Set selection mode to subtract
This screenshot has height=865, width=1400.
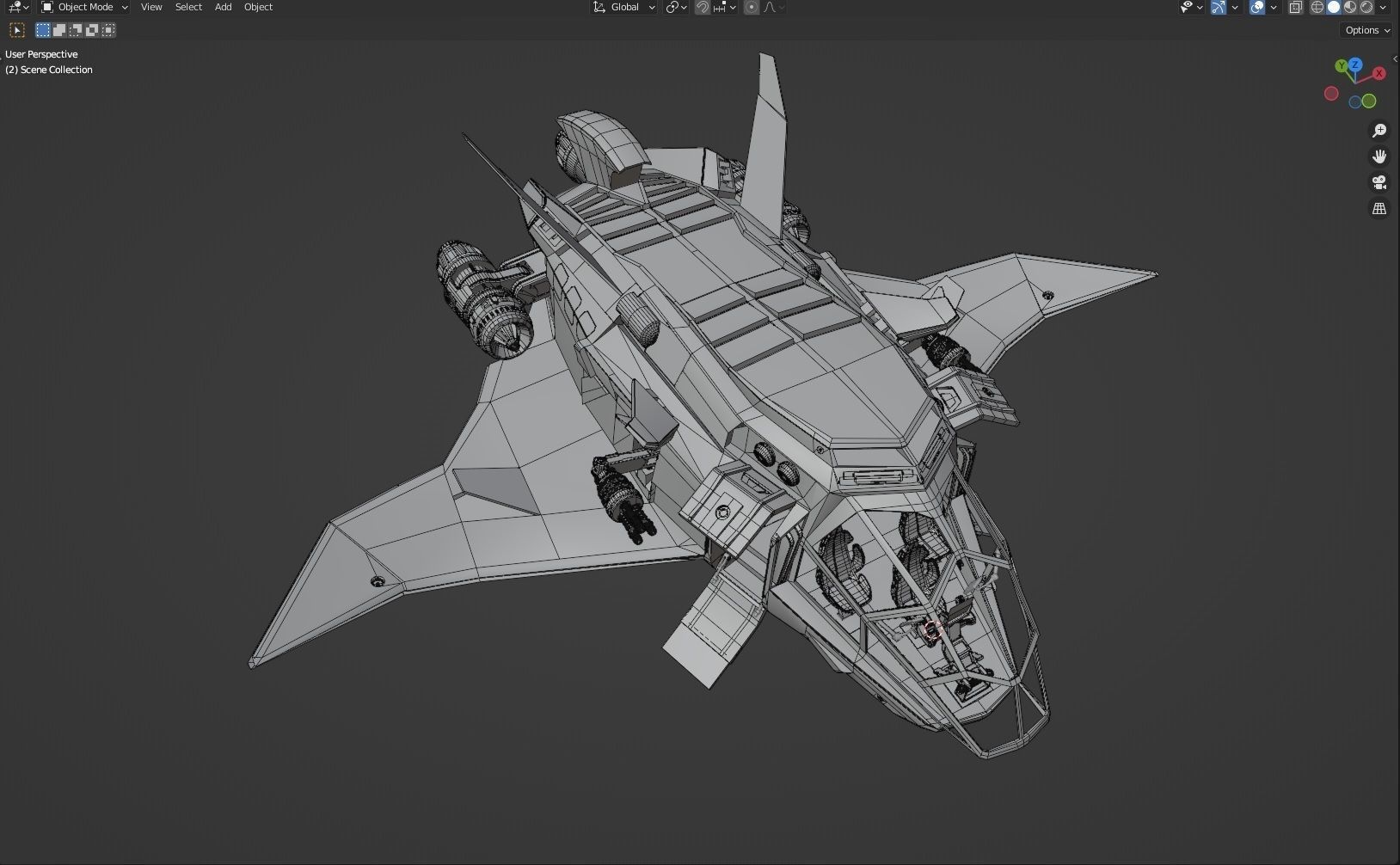76,30
